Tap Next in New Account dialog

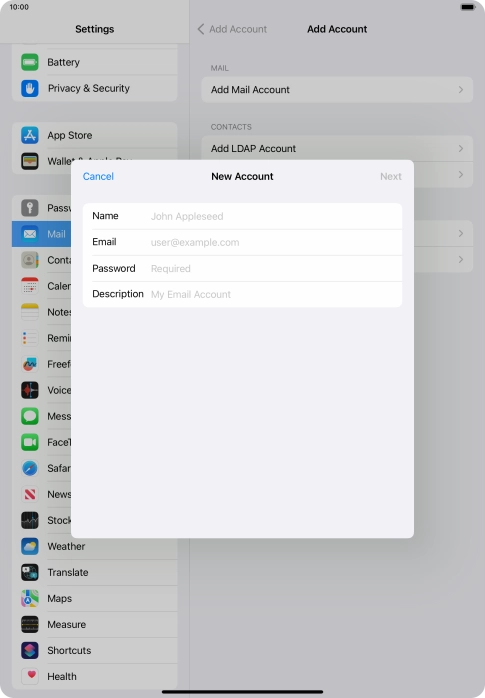click(x=391, y=176)
